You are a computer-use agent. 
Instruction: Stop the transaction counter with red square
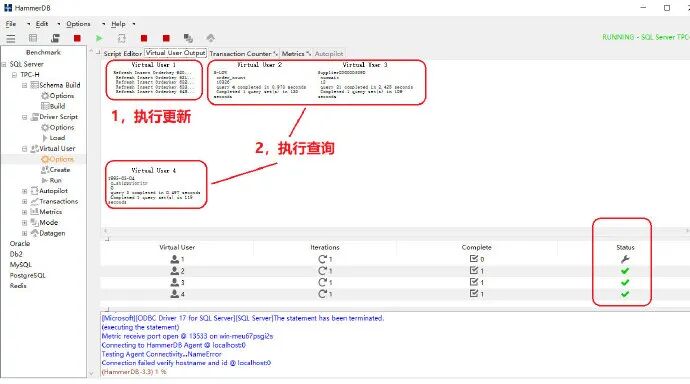pyautogui.click(x=144, y=38)
